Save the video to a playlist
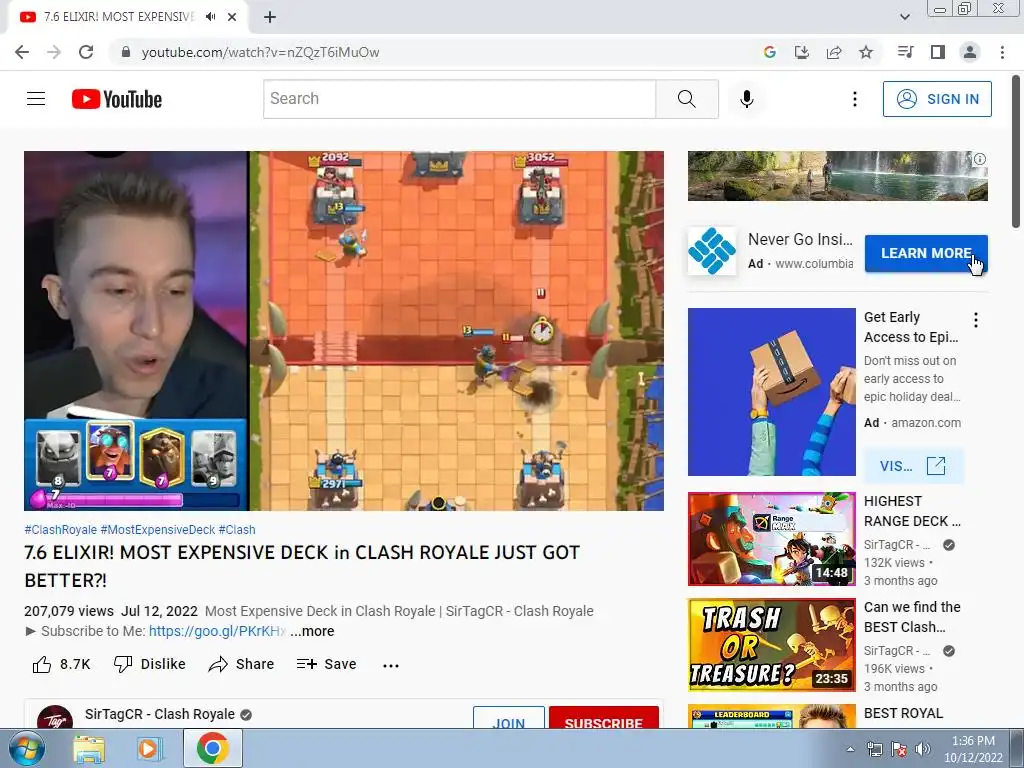The height and width of the screenshot is (768, 1024). 326,664
